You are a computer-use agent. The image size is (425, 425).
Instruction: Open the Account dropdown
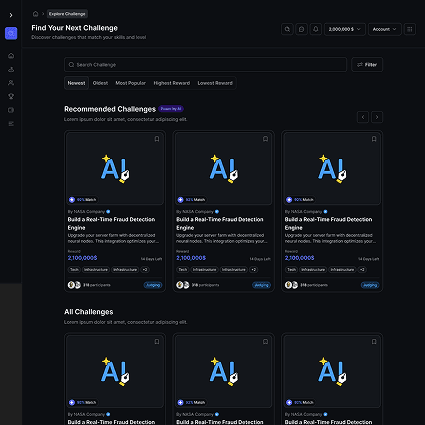[385, 29]
